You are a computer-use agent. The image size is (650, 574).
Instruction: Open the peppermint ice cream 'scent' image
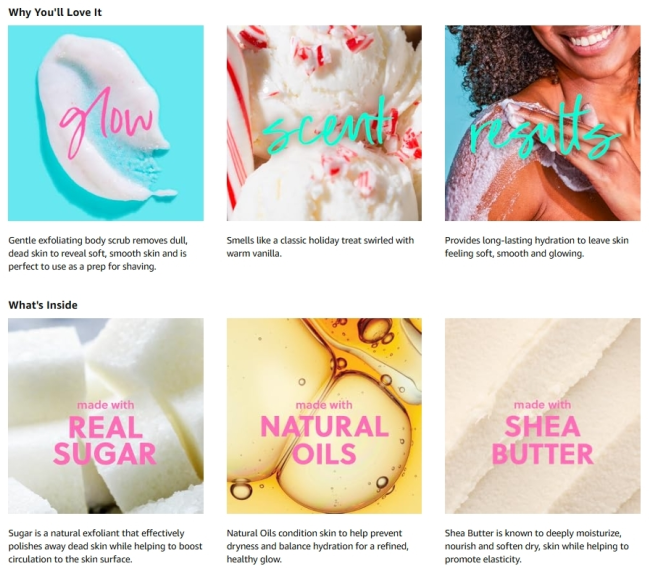(x=324, y=123)
